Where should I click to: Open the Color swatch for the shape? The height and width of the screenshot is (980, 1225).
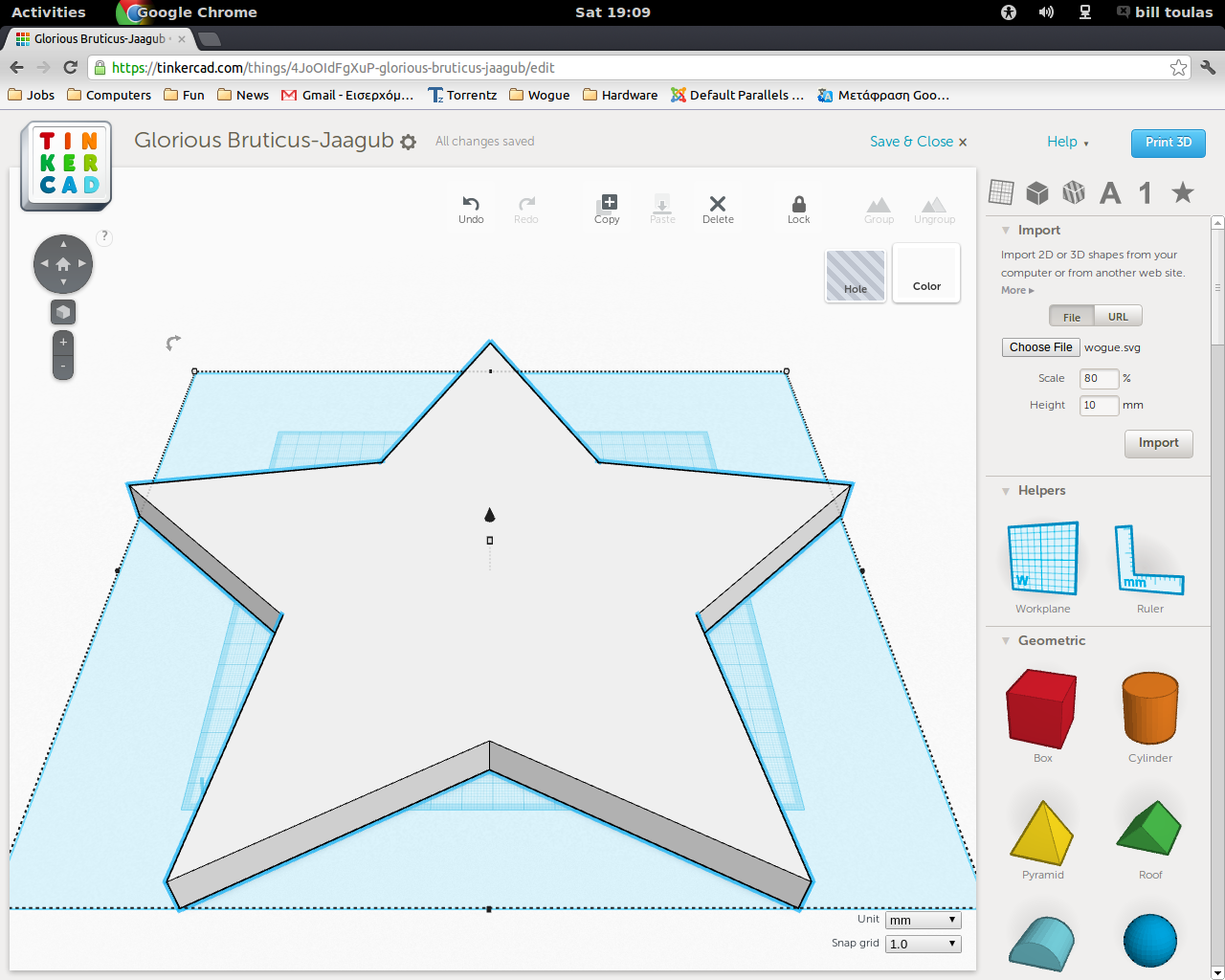(x=925, y=273)
